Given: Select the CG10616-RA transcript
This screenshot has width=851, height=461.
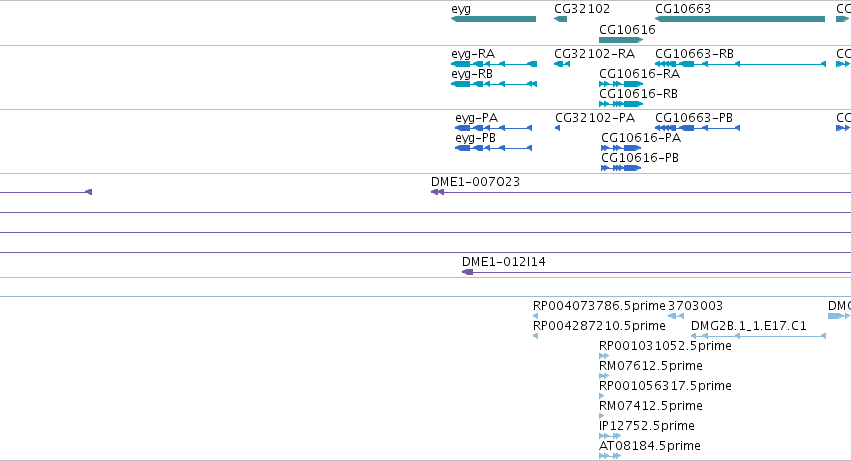Looking at the screenshot, I should pyautogui.click(x=621, y=84).
